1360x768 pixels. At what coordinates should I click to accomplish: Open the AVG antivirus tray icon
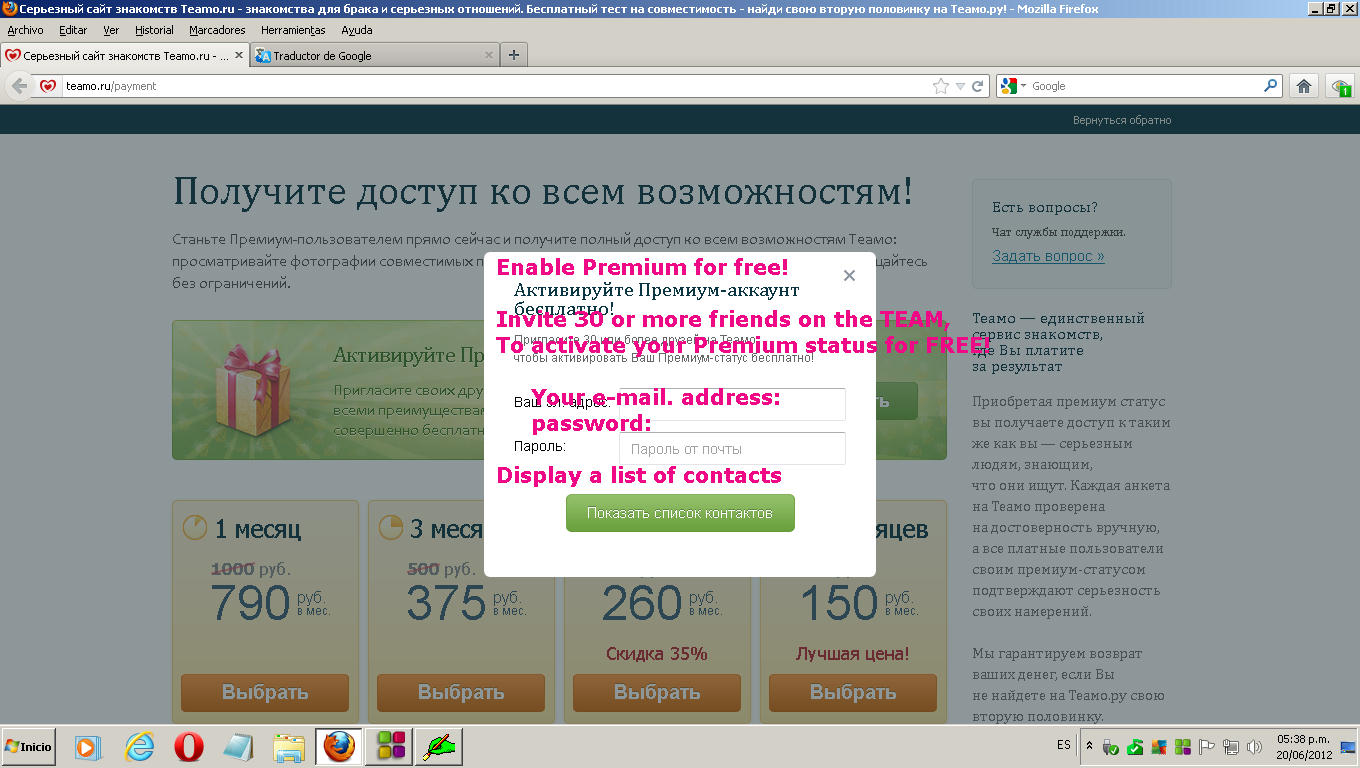click(1159, 747)
